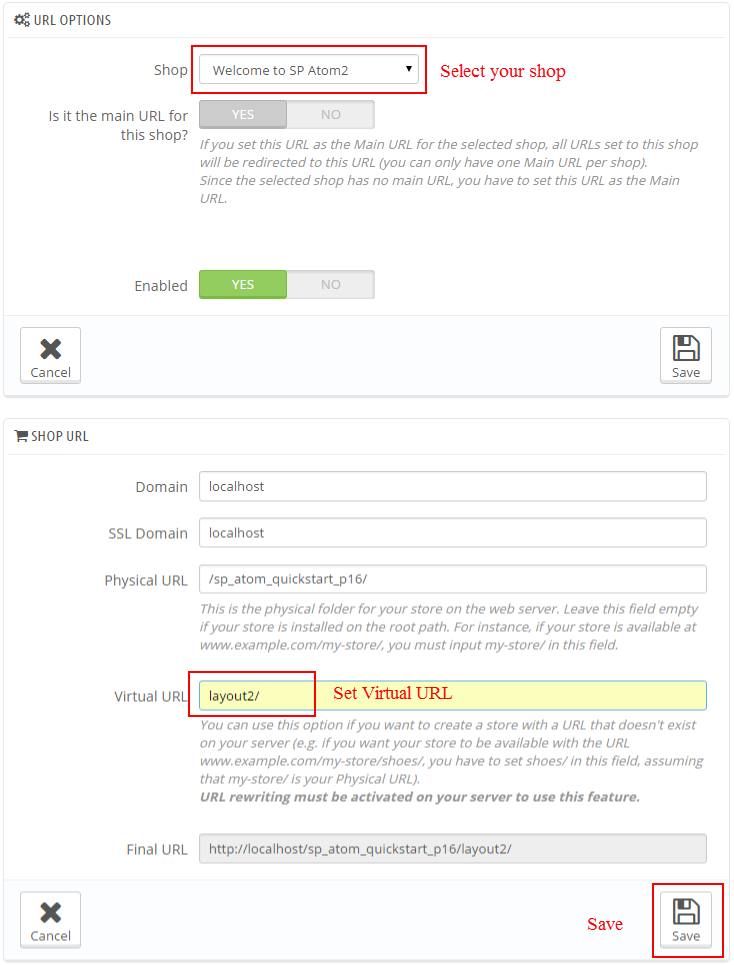Switch Enabled toggle to NO
The height and width of the screenshot is (965, 734).
tap(330, 284)
